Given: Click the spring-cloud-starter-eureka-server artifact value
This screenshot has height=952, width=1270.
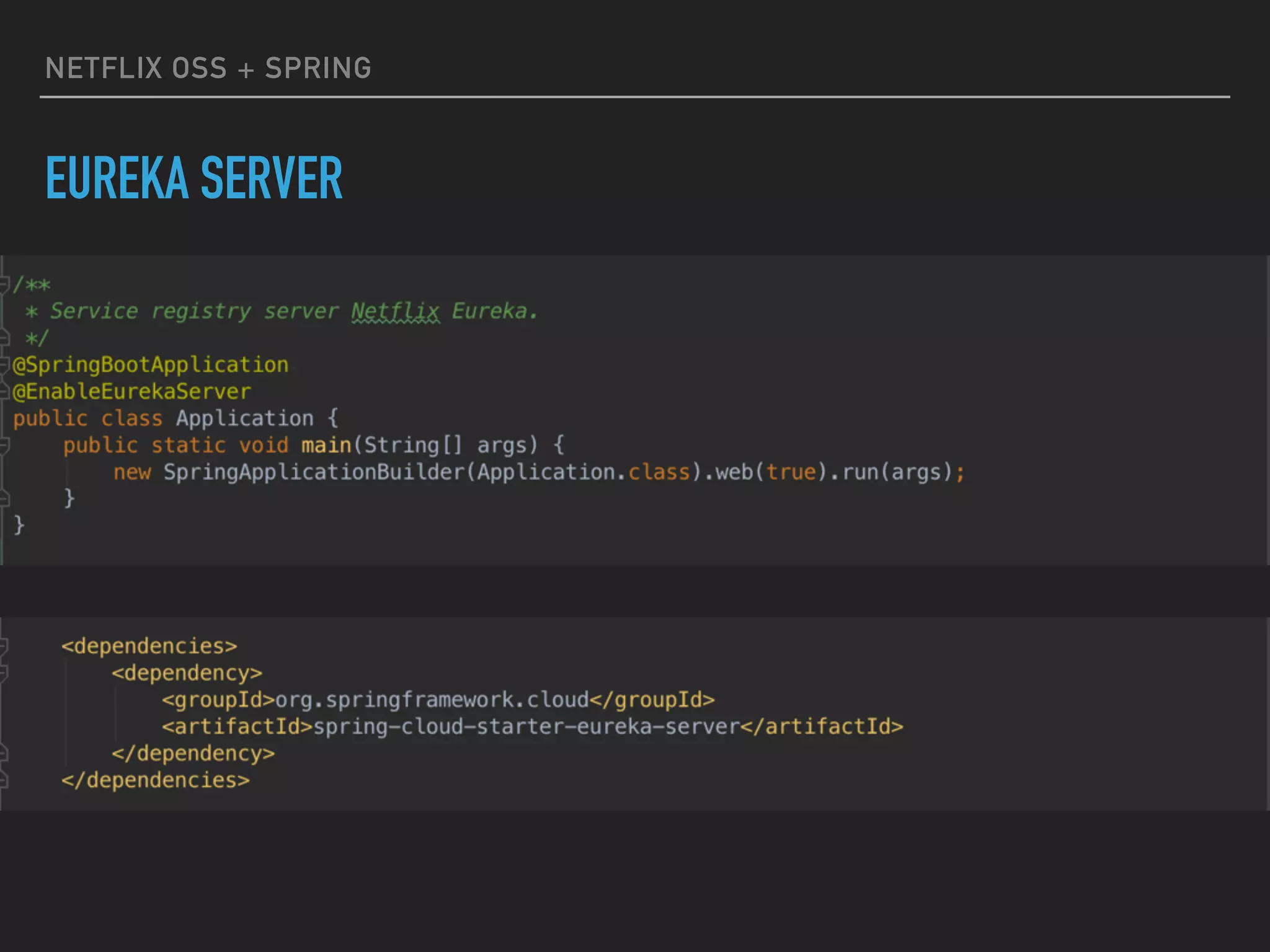Looking at the screenshot, I should [526, 726].
